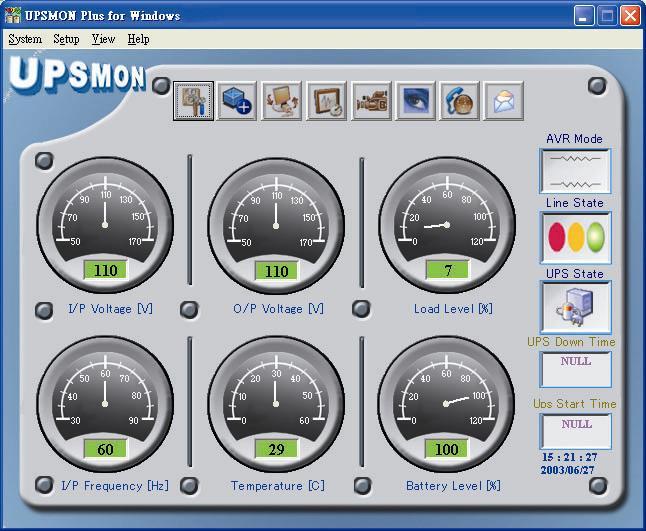Click the Line State traffic light indicator
Screen dimensions: 646x531
(x=575, y=237)
